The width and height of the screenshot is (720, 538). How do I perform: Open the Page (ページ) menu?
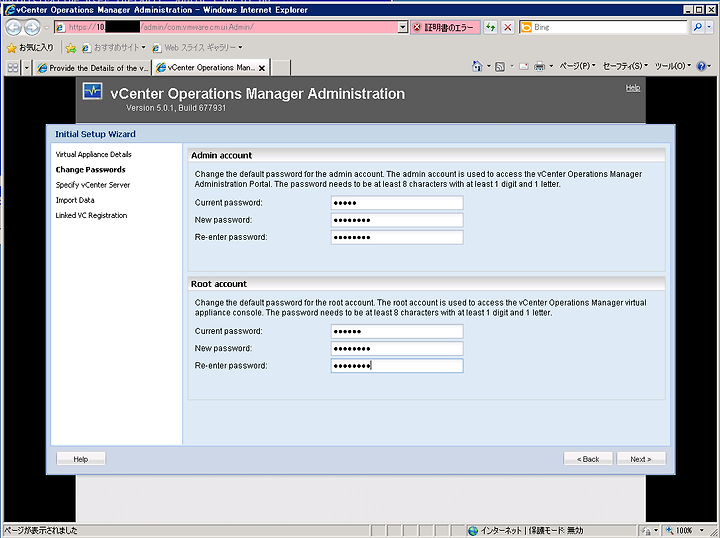coord(577,66)
